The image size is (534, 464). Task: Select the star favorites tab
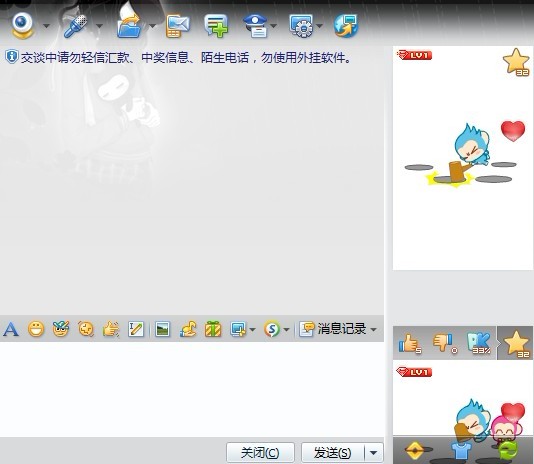pyautogui.click(x=516, y=343)
